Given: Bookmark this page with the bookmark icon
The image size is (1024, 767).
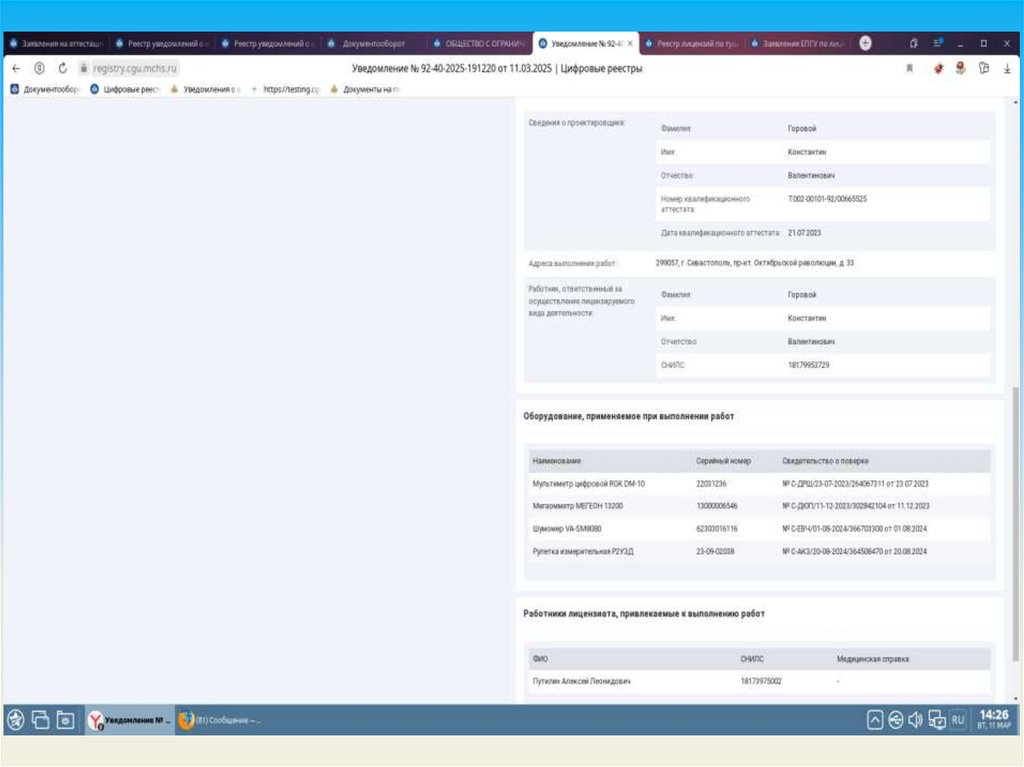Looking at the screenshot, I should [909, 69].
